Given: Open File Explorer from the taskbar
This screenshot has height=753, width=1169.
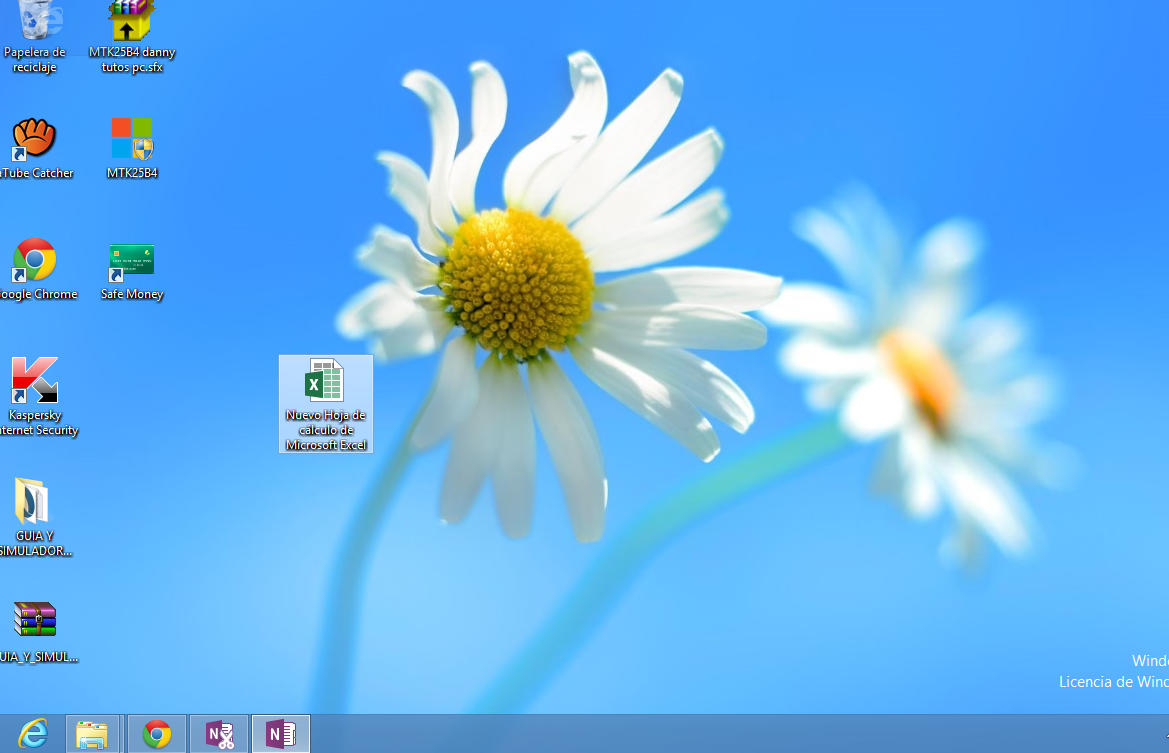Looking at the screenshot, I should [93, 734].
